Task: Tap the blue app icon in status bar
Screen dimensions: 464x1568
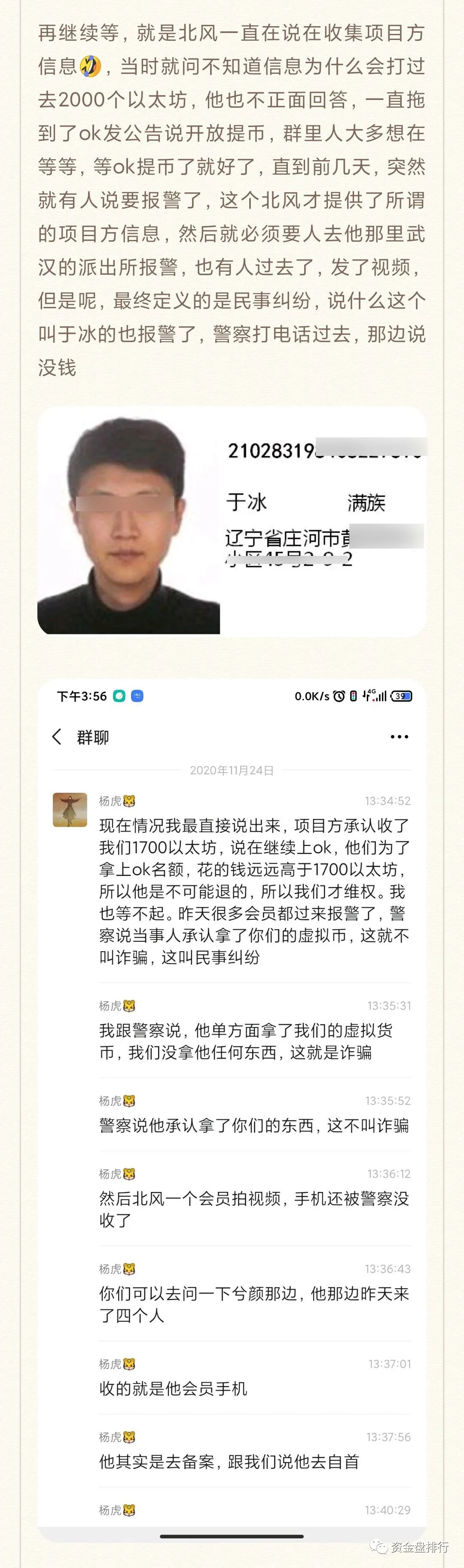Action: (137, 696)
